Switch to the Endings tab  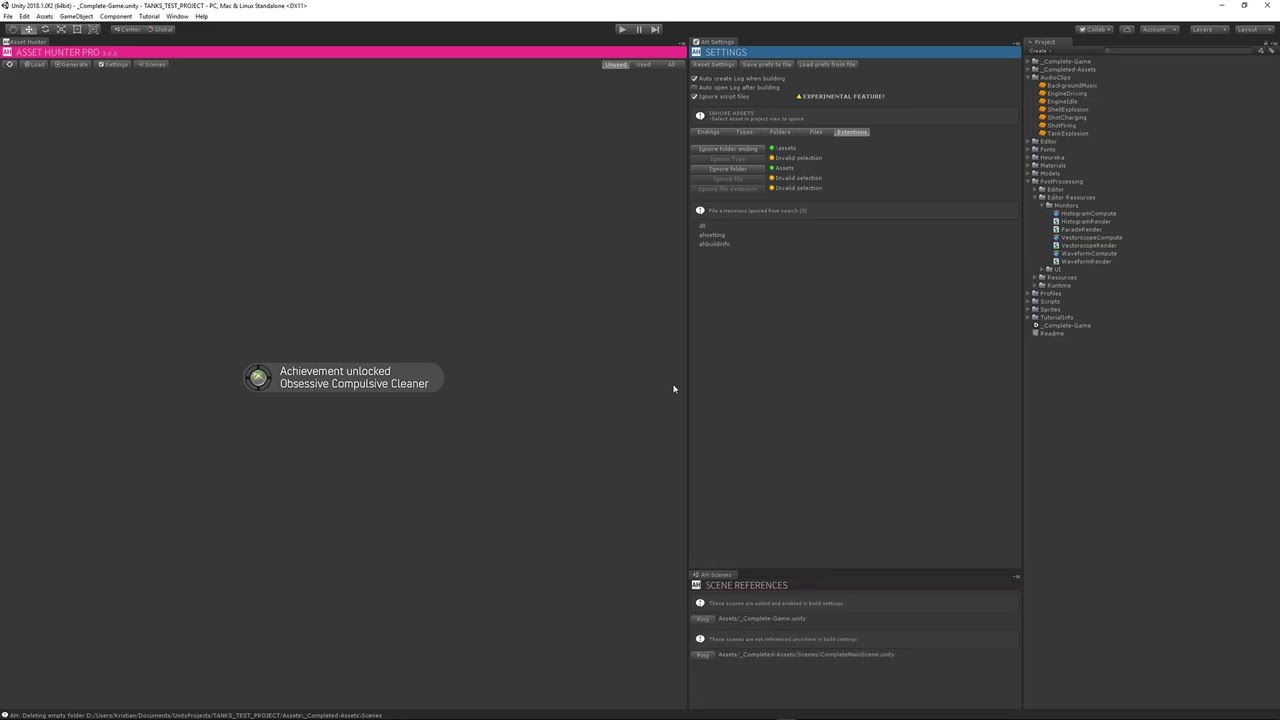[x=708, y=132]
